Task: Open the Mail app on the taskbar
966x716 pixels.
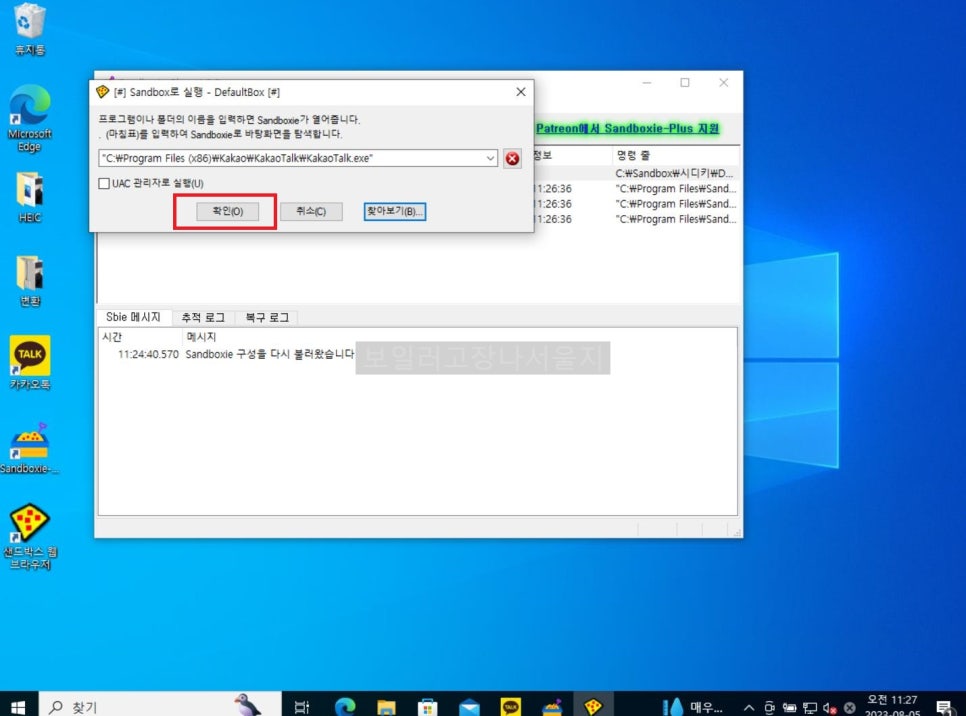Action: pyautogui.click(x=469, y=706)
